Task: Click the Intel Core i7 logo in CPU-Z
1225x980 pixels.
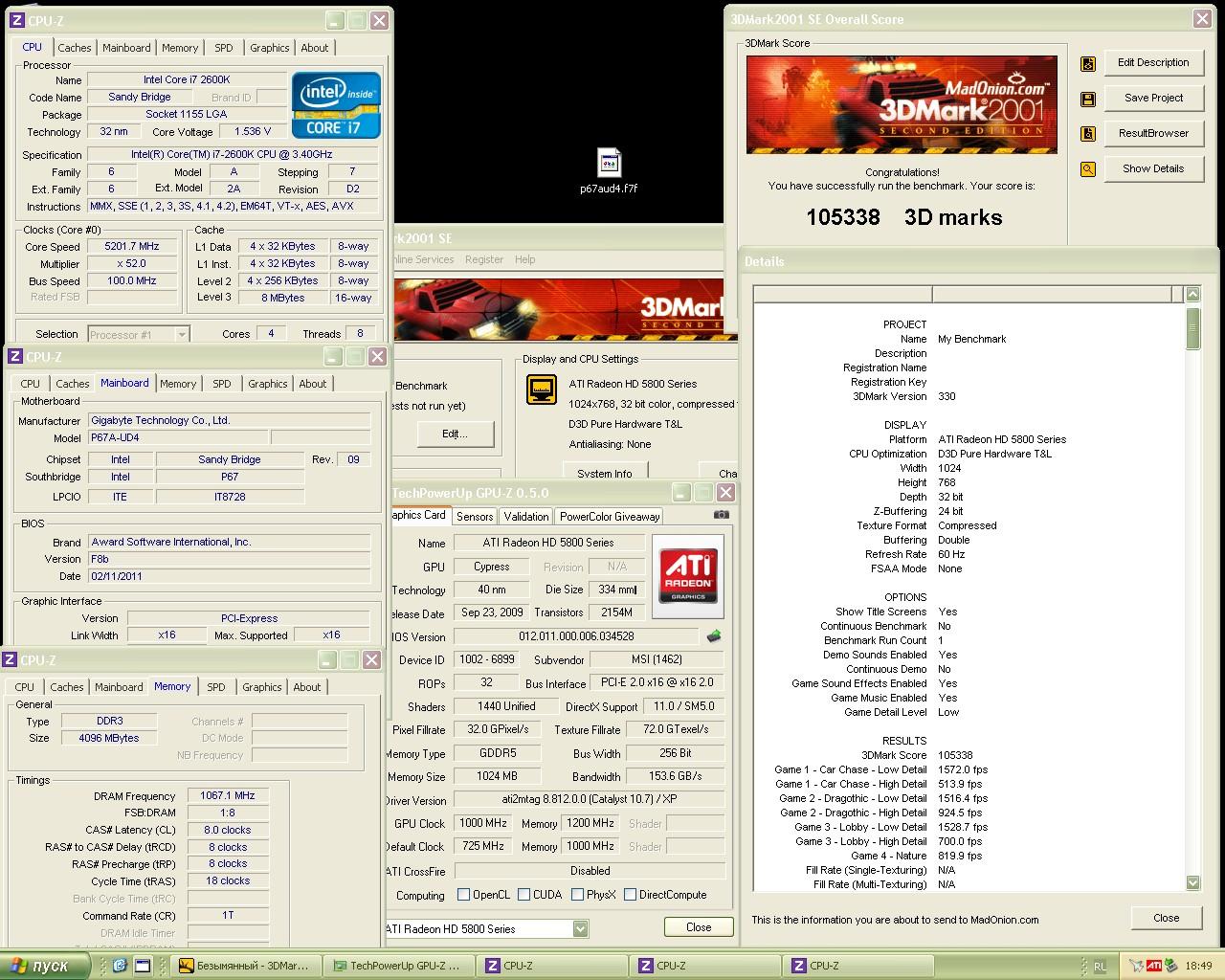Action: pos(336,105)
